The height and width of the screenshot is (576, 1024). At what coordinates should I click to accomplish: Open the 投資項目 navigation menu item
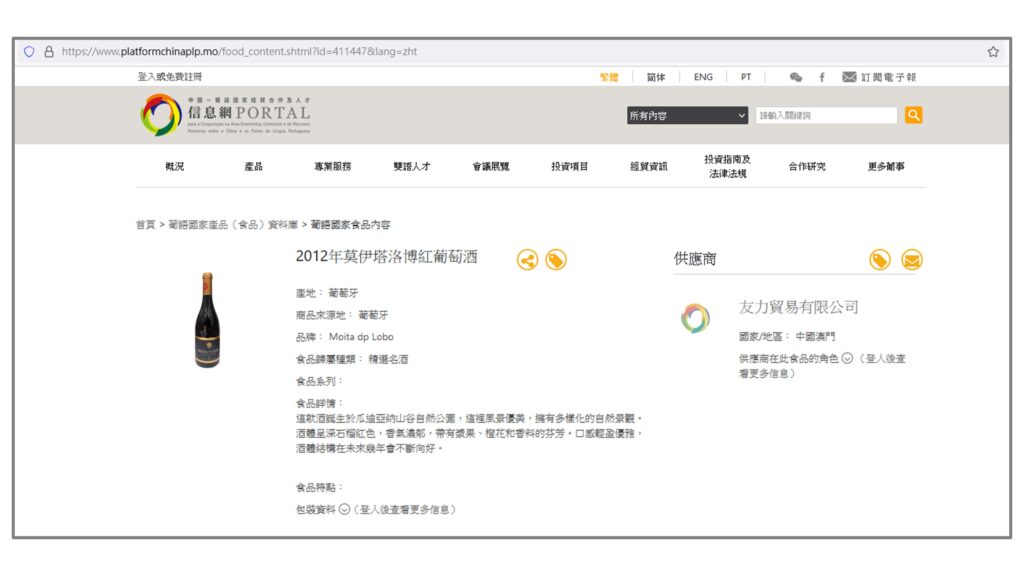click(x=570, y=167)
